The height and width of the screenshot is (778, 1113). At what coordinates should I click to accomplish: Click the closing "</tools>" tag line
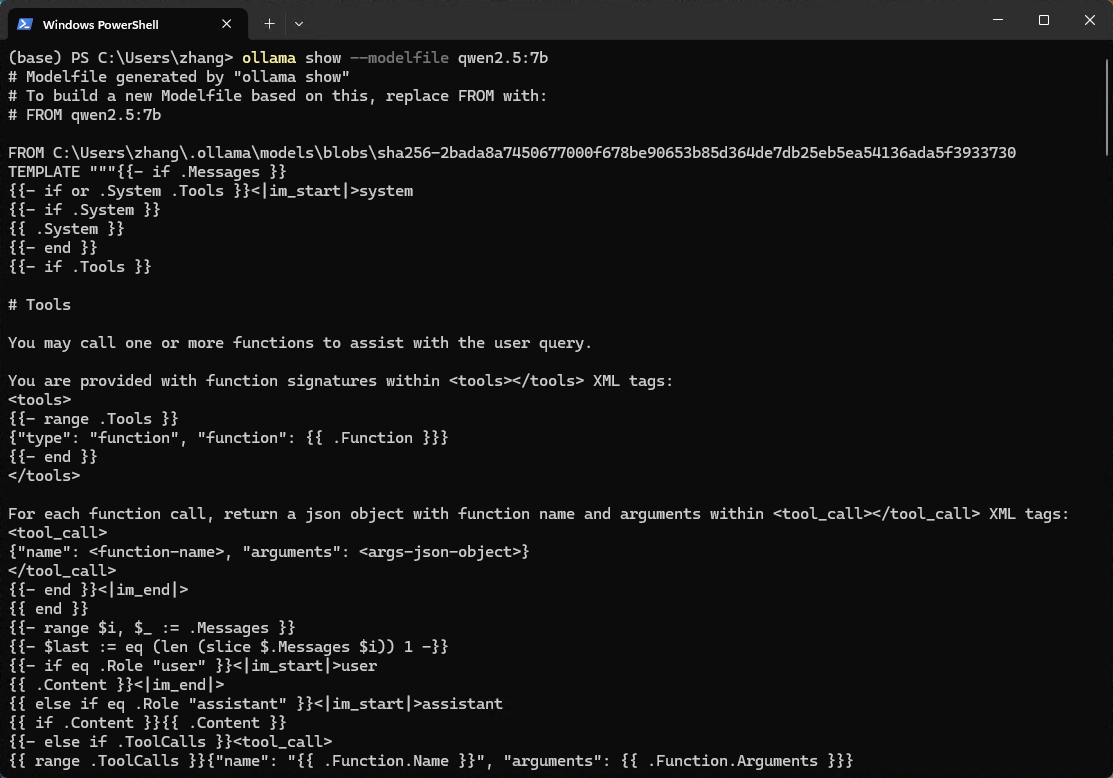[44, 476]
